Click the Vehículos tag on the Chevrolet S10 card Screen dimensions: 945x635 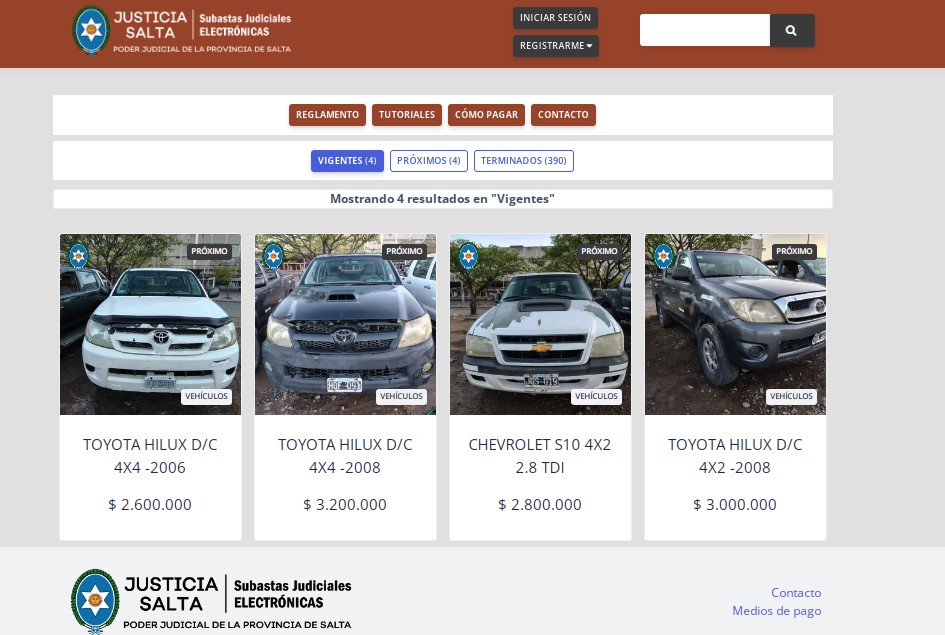tap(596, 396)
